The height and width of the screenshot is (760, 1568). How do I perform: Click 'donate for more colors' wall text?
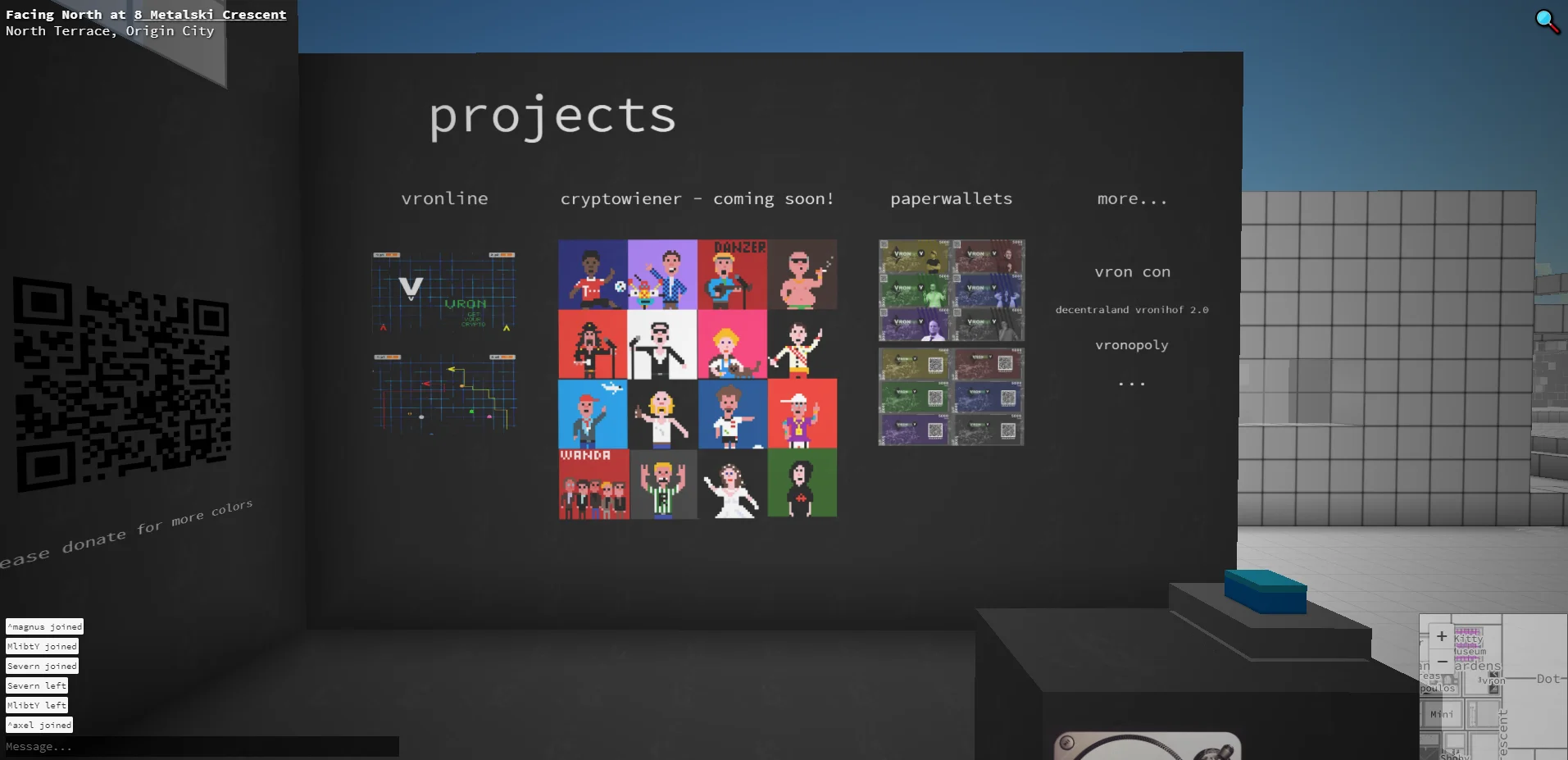(157, 526)
